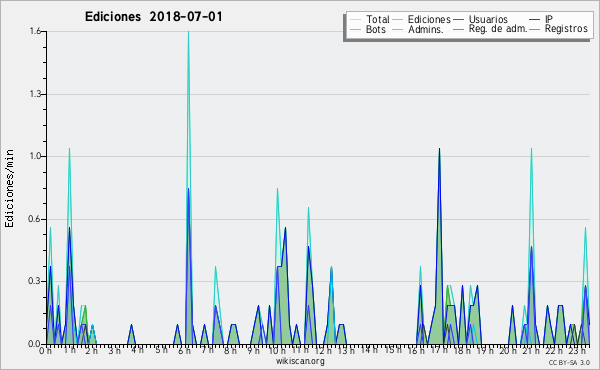The image size is (600, 370).
Task: Click the 'Admins.' legend entry
Action: (x=426, y=29)
